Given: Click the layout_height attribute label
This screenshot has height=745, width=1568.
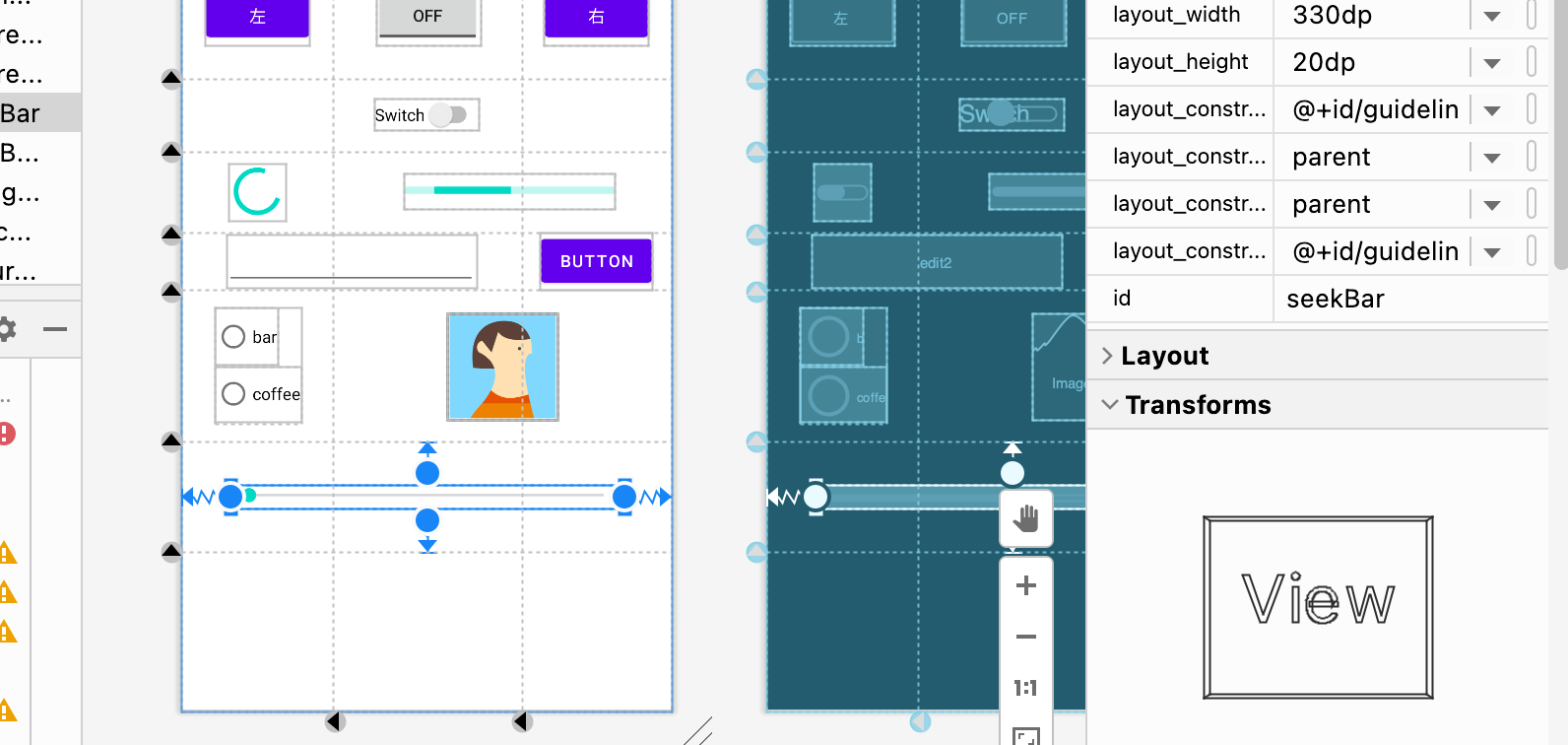Looking at the screenshot, I should (x=1180, y=62).
